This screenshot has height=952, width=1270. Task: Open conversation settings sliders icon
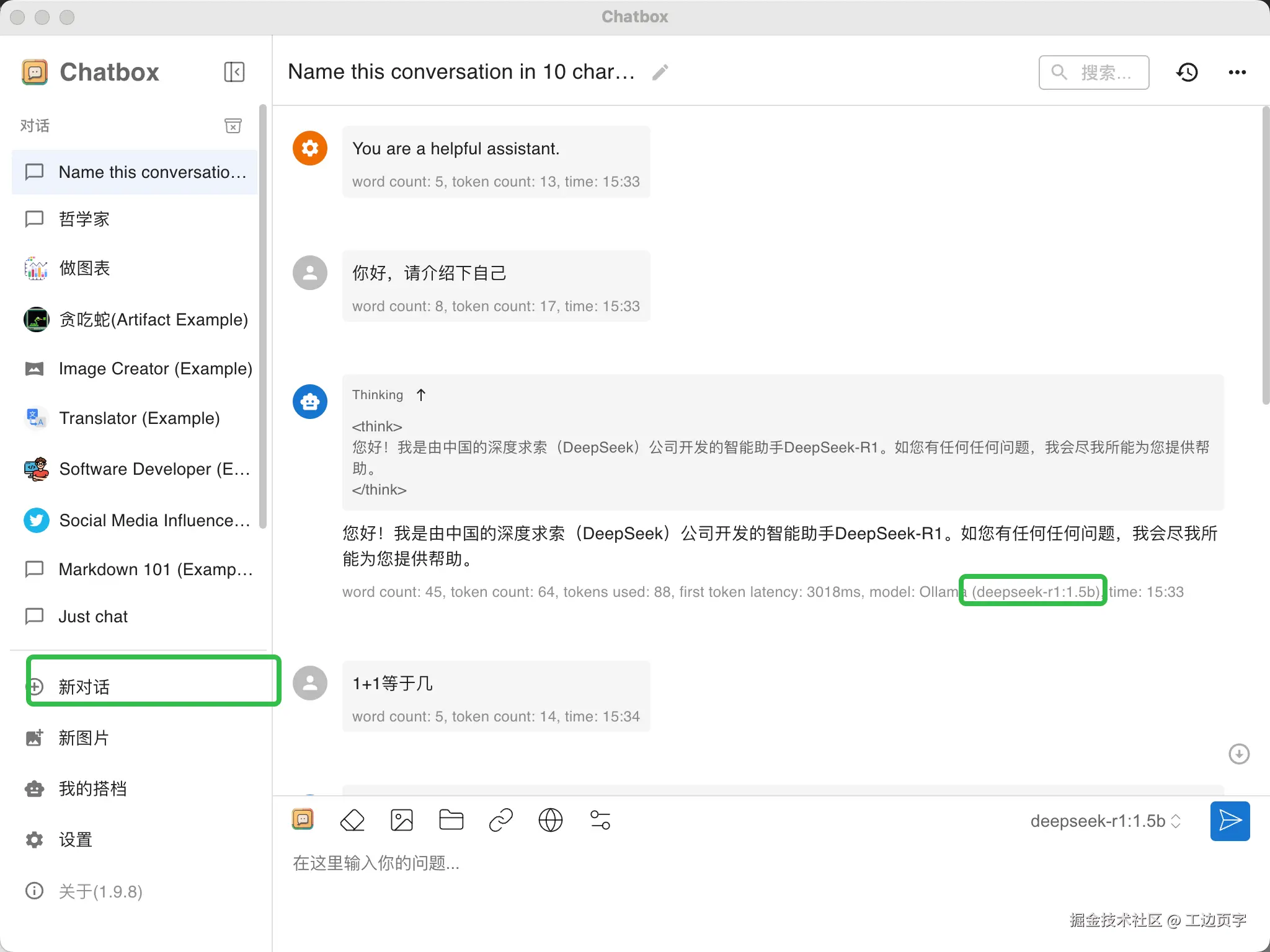click(x=600, y=820)
